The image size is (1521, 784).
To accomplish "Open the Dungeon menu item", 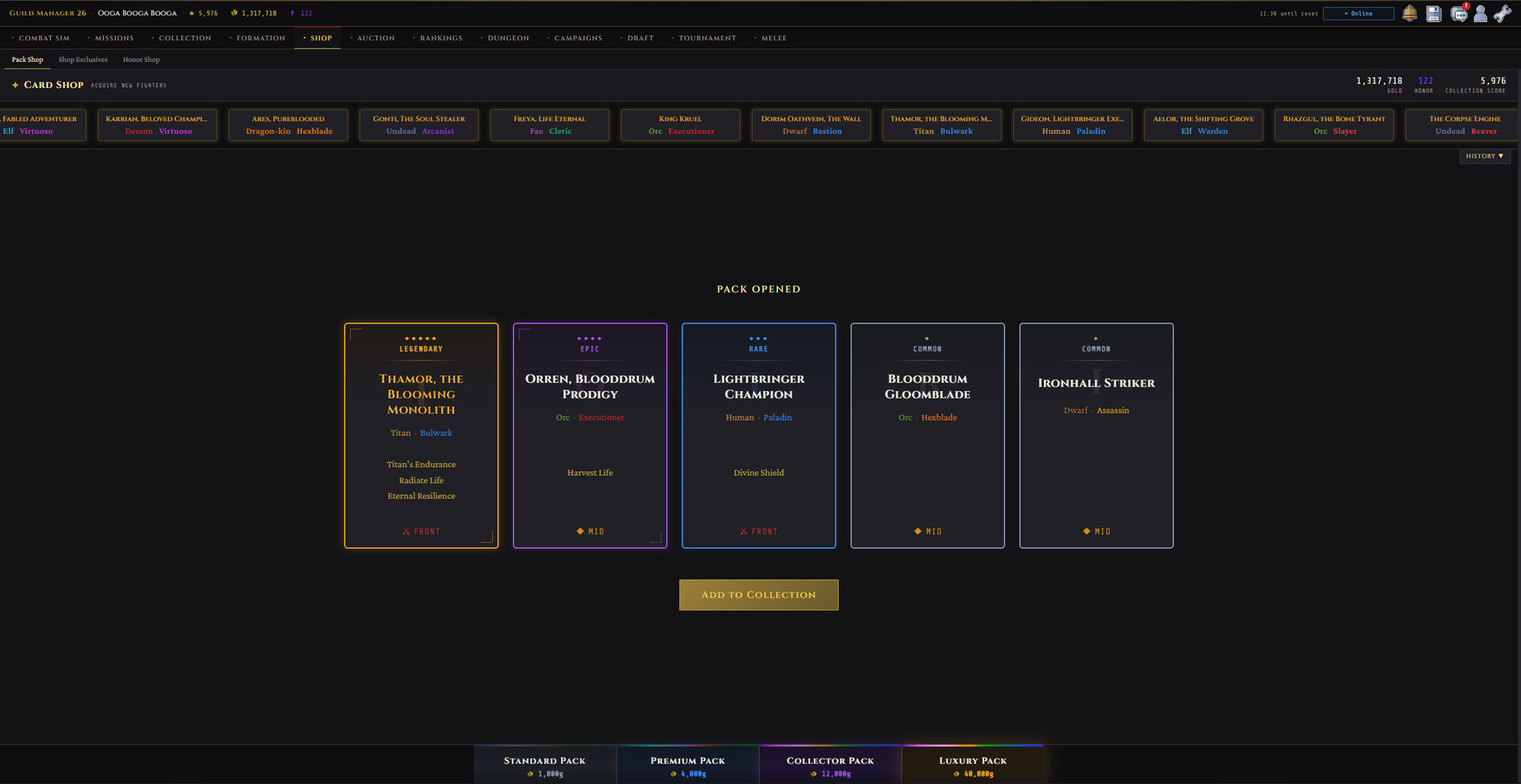I will 508,38.
